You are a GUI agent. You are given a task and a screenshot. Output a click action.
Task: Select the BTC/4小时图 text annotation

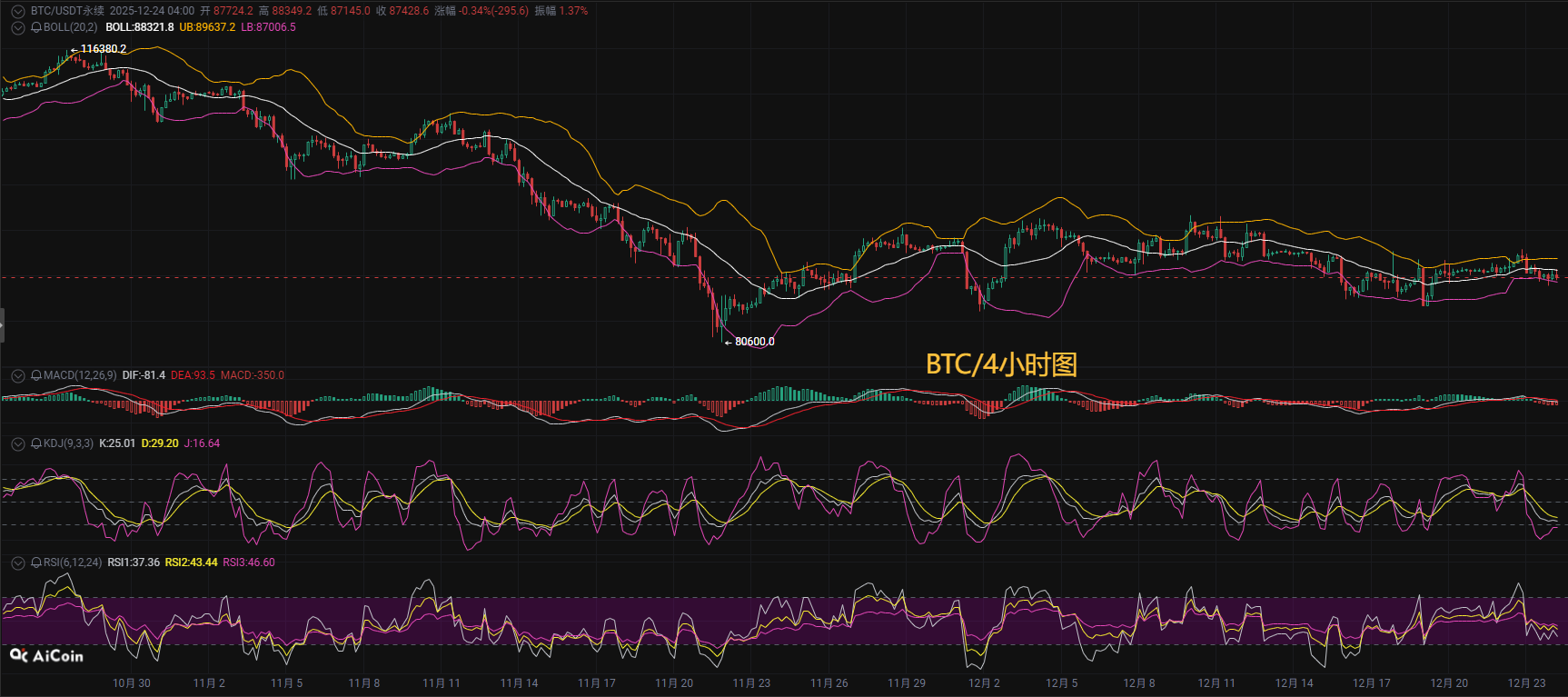pyautogui.click(x=1001, y=364)
